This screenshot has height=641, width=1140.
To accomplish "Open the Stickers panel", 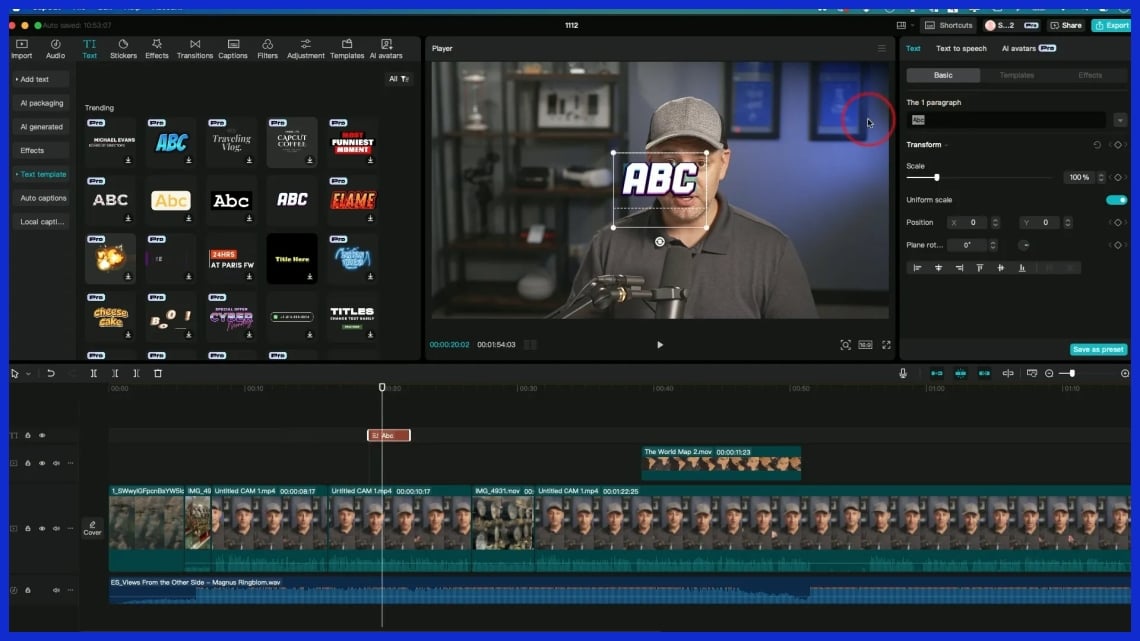I will pos(123,48).
